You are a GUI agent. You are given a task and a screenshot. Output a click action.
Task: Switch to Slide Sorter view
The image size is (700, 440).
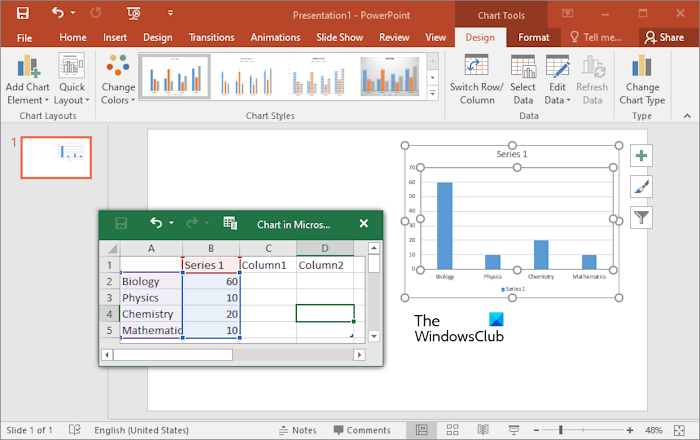[452, 430]
